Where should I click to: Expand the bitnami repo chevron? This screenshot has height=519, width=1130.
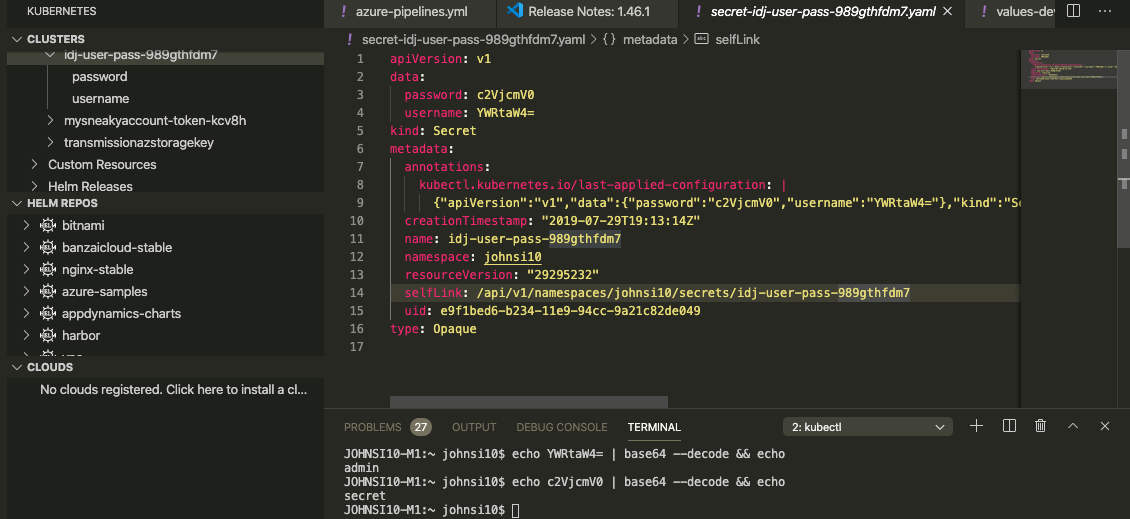click(x=26, y=226)
